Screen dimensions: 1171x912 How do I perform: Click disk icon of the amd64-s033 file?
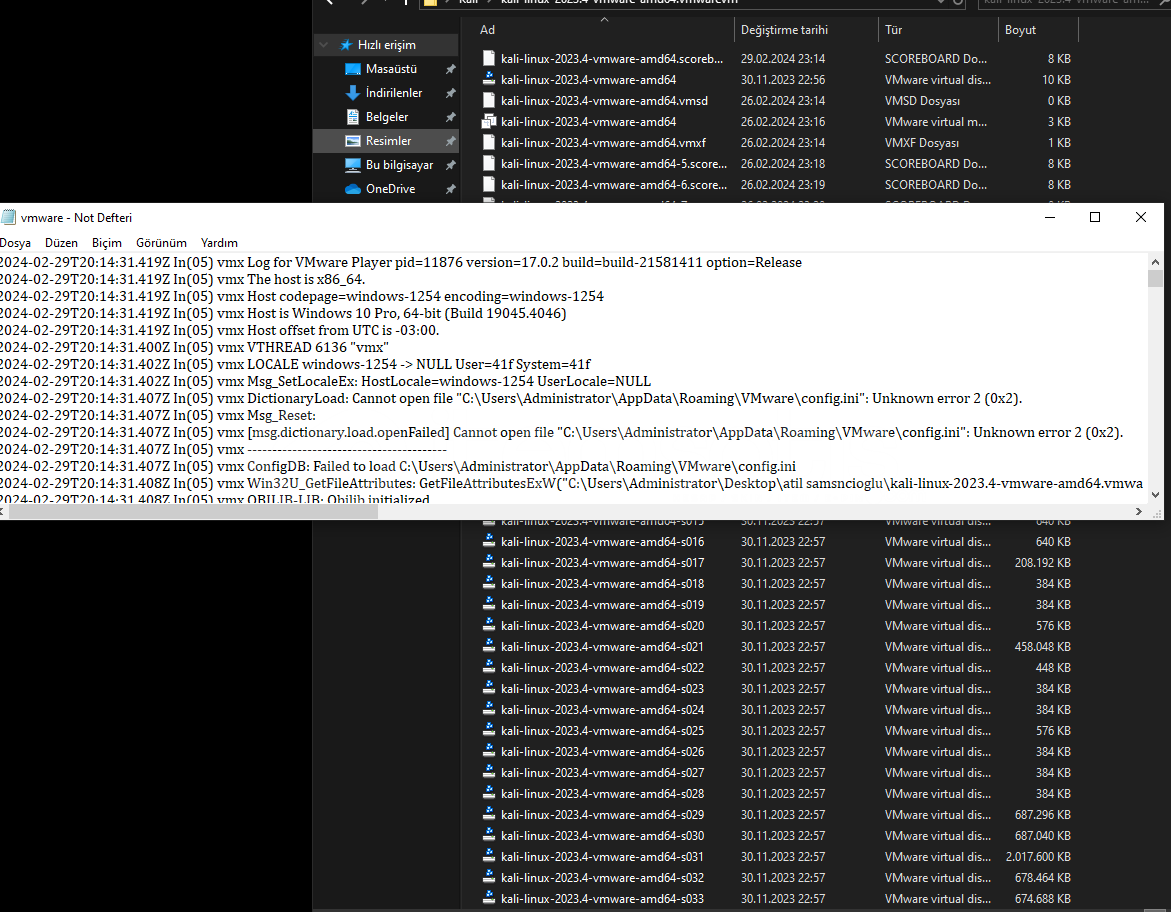point(489,899)
